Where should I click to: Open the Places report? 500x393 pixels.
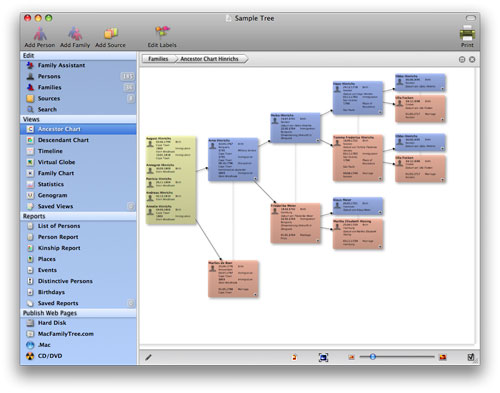tap(78, 259)
